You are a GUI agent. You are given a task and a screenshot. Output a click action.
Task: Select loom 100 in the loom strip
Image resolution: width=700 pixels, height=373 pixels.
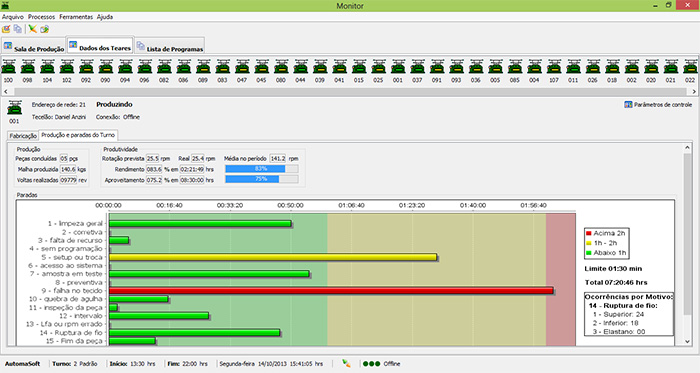click(8, 67)
